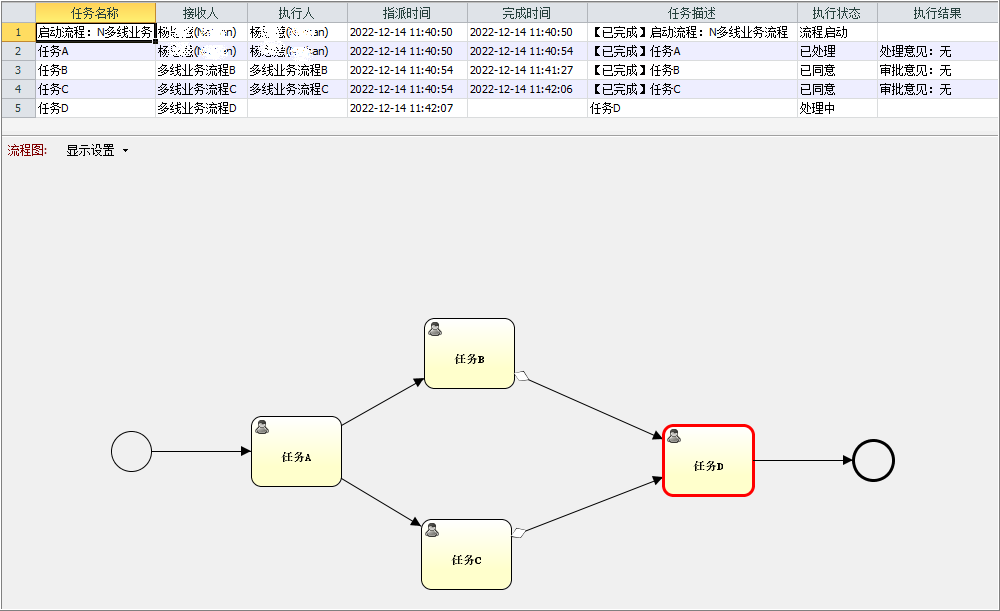The image size is (1000, 611).
Task: Click description 【已完成】任务B
Action: 692,70
